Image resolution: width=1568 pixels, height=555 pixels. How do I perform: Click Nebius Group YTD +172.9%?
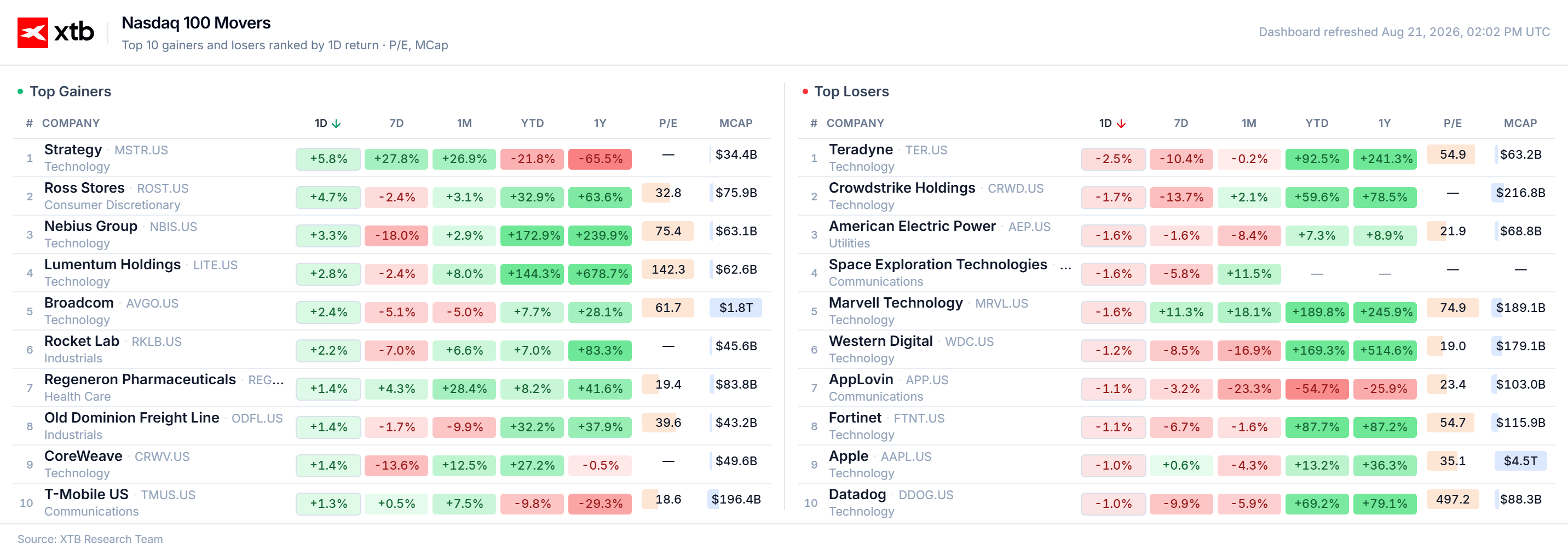(x=532, y=236)
